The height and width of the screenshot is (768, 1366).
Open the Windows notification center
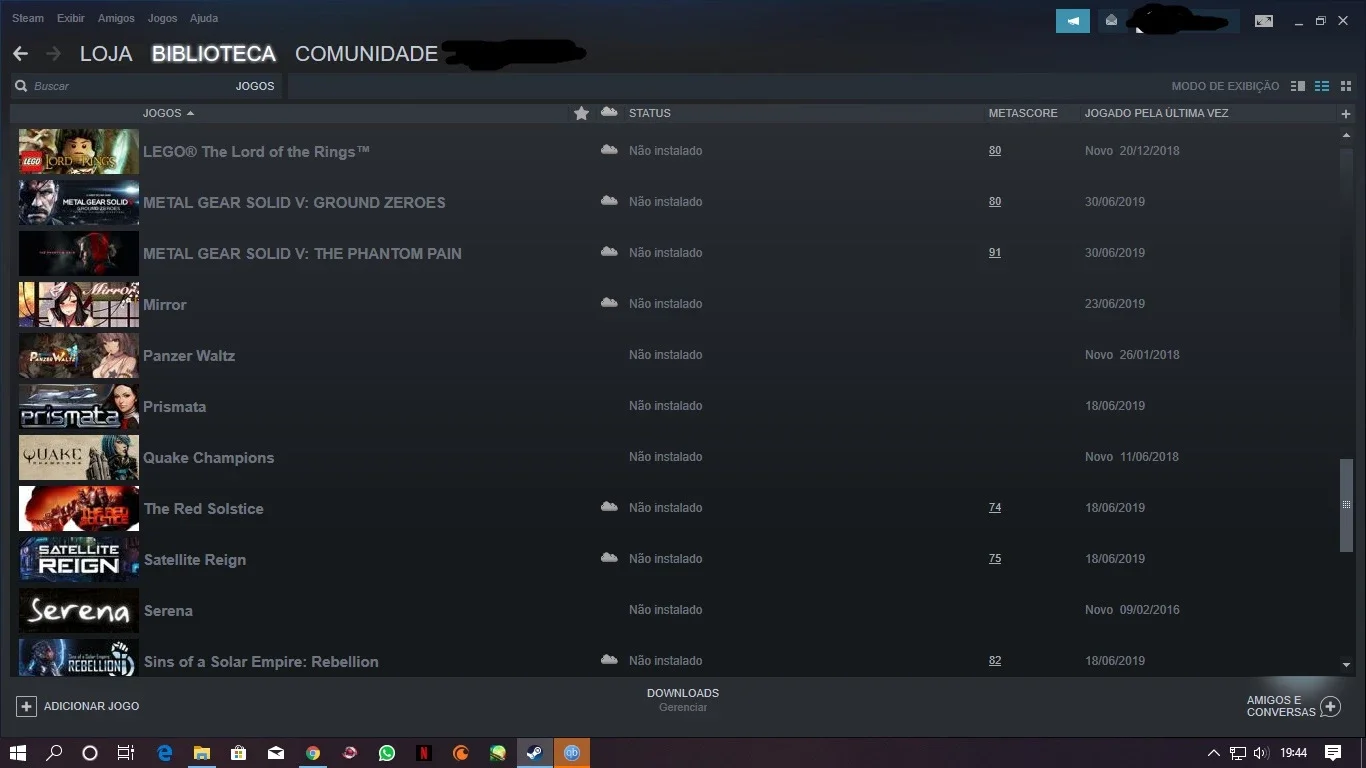click(1333, 753)
